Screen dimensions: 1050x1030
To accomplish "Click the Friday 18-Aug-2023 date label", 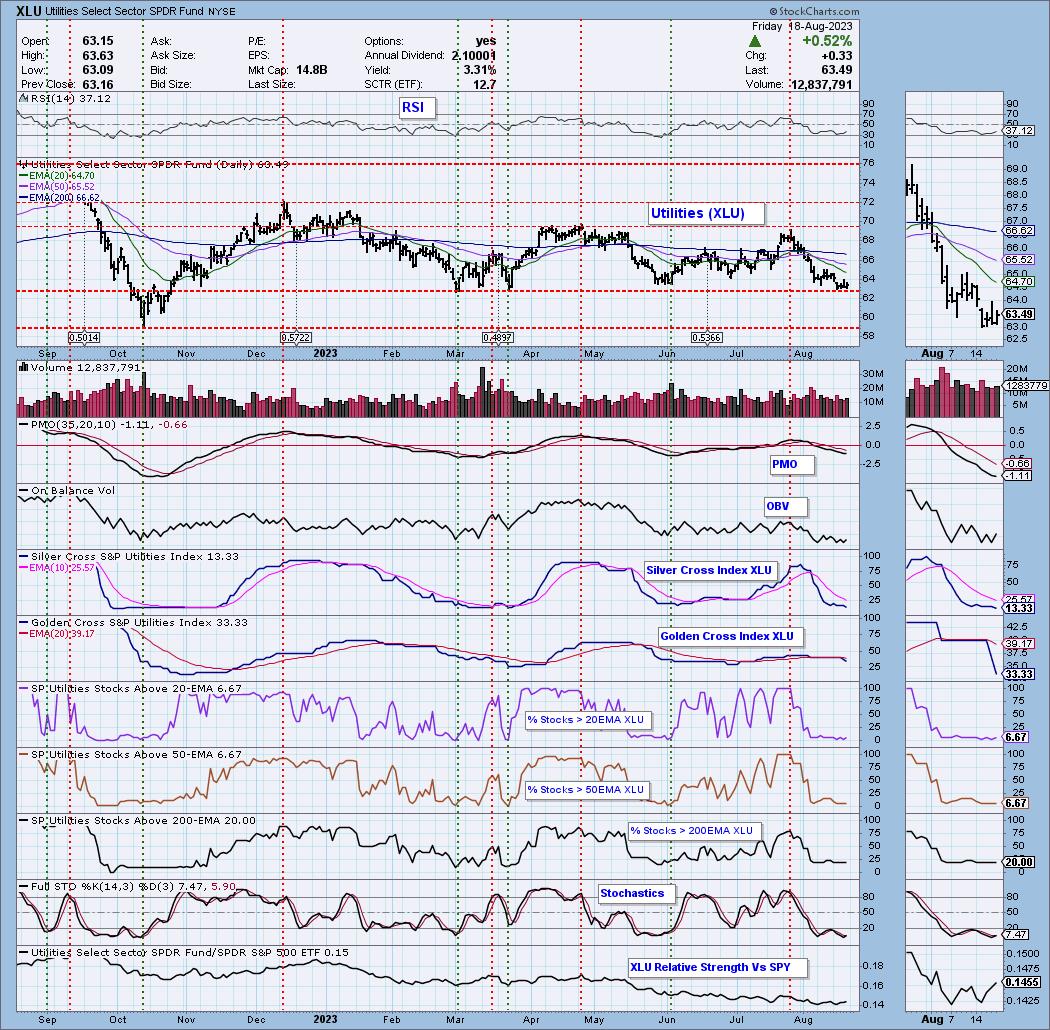I will [802, 26].
